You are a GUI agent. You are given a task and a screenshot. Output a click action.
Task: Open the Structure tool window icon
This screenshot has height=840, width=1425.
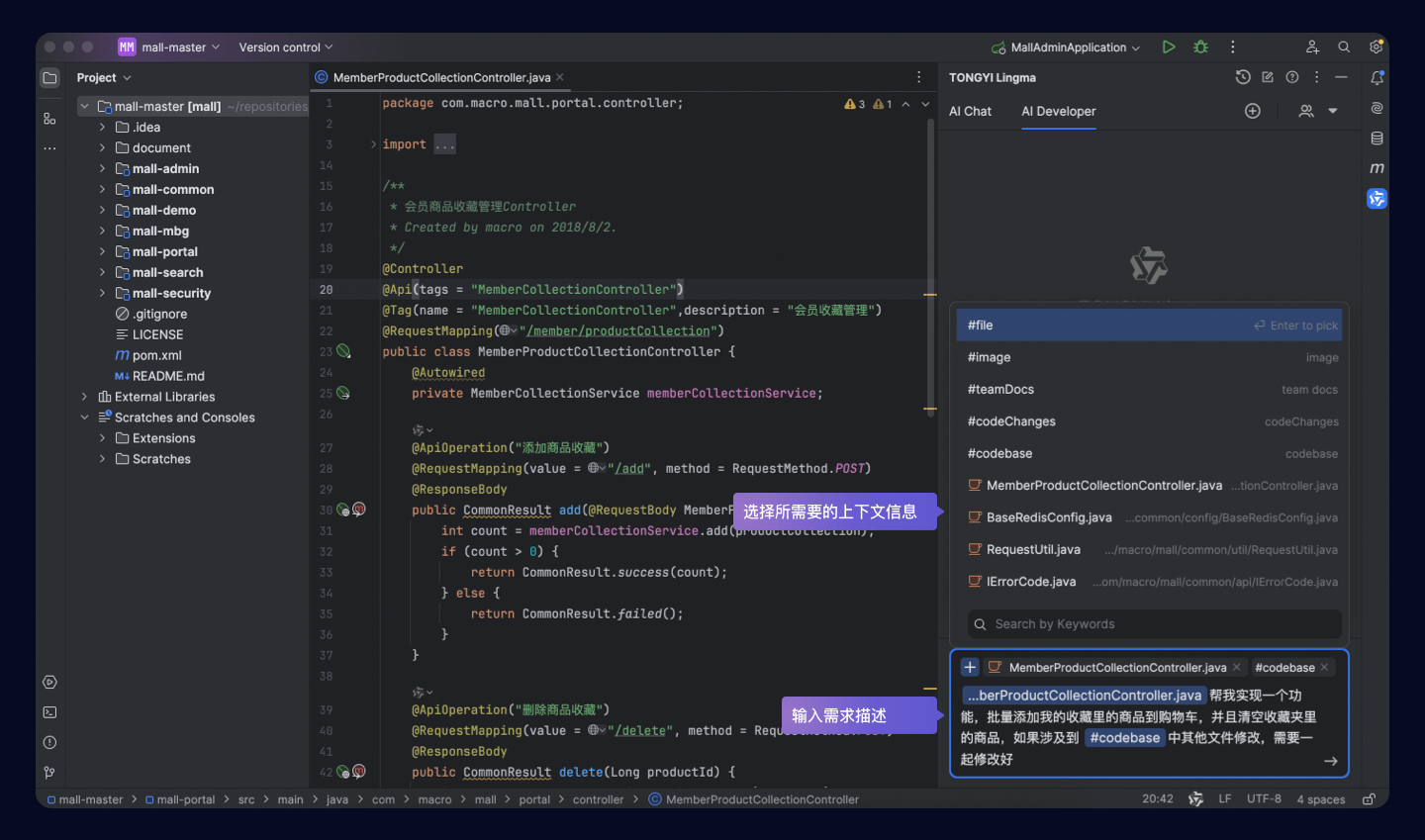click(49, 118)
